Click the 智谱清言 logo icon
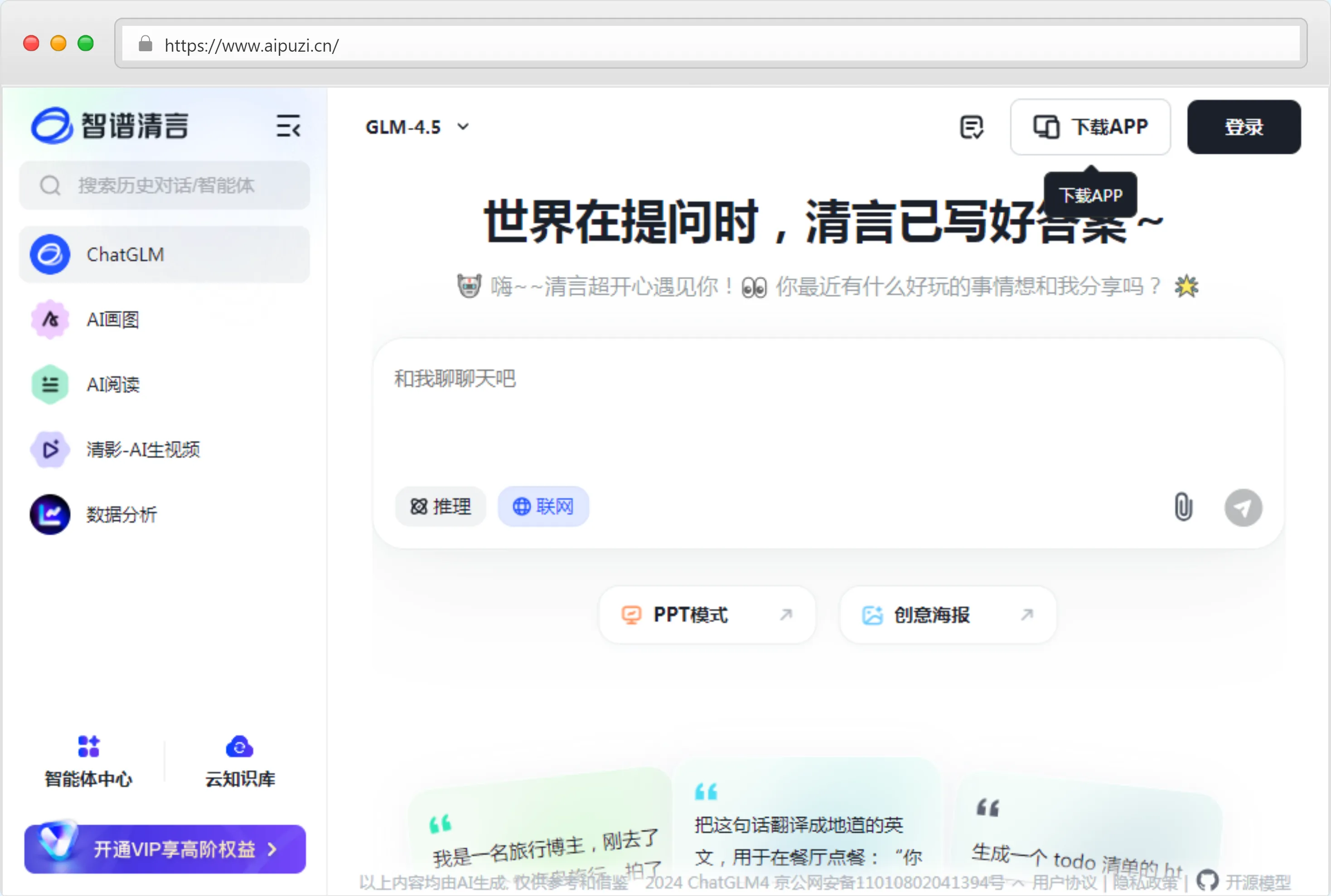 coord(51,126)
